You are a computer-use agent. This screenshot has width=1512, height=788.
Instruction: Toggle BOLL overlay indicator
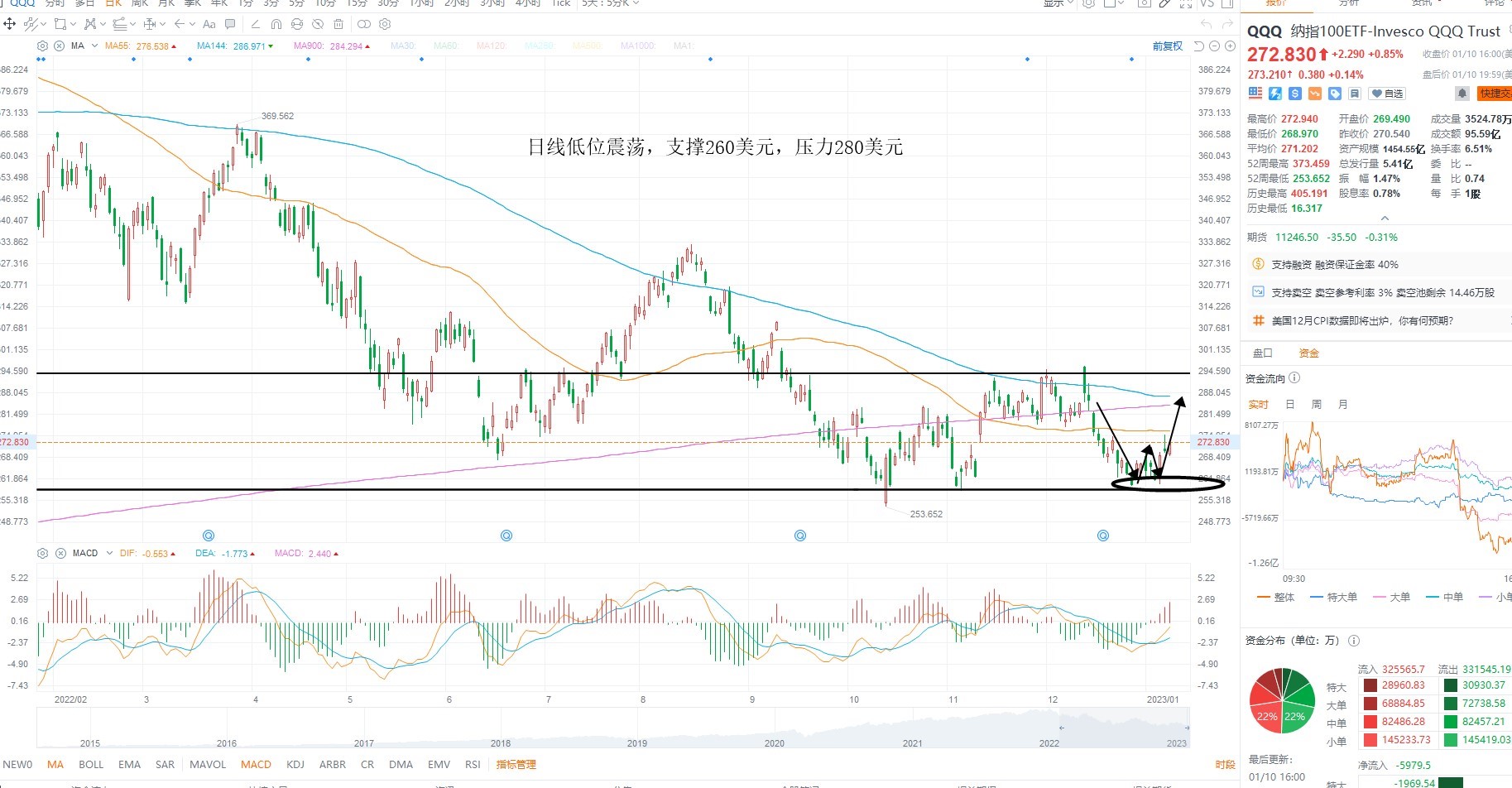91,764
